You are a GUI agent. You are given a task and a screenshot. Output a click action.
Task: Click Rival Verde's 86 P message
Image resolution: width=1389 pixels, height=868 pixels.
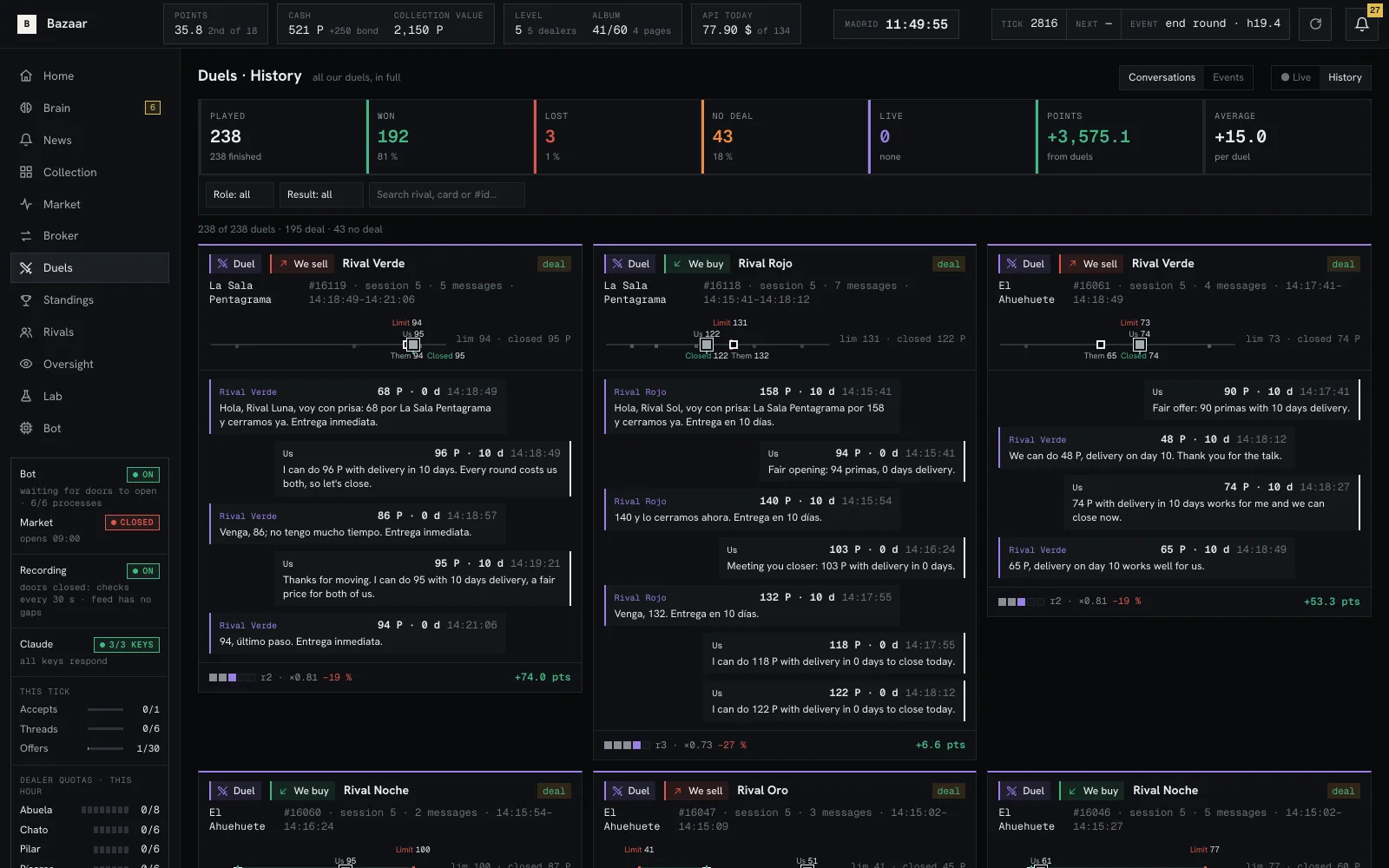(359, 524)
